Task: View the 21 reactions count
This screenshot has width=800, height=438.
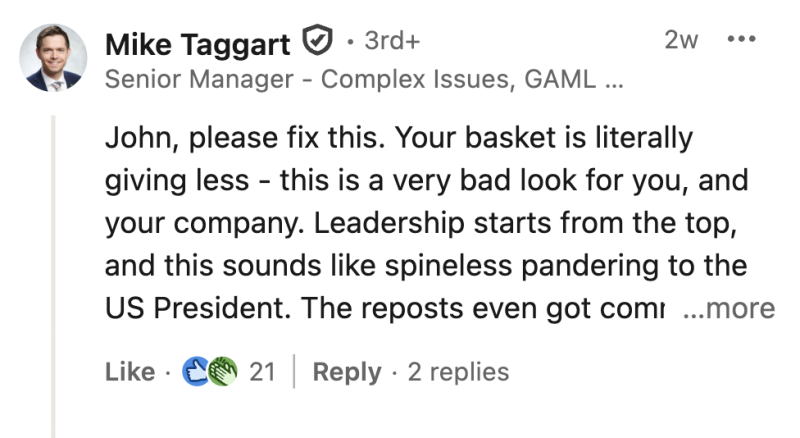Action: point(262,372)
